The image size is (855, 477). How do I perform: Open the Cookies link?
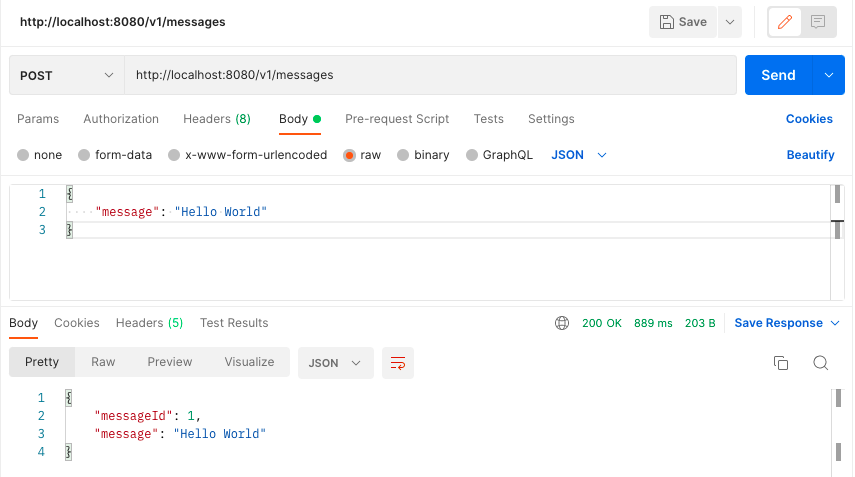point(809,119)
